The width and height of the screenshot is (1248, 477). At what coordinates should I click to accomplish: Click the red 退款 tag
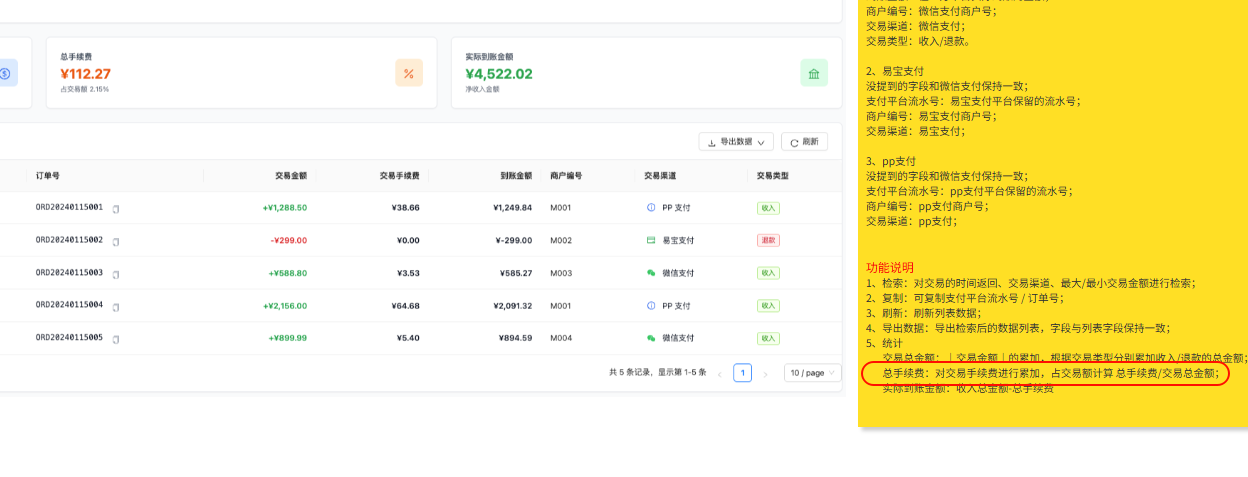tap(767, 241)
